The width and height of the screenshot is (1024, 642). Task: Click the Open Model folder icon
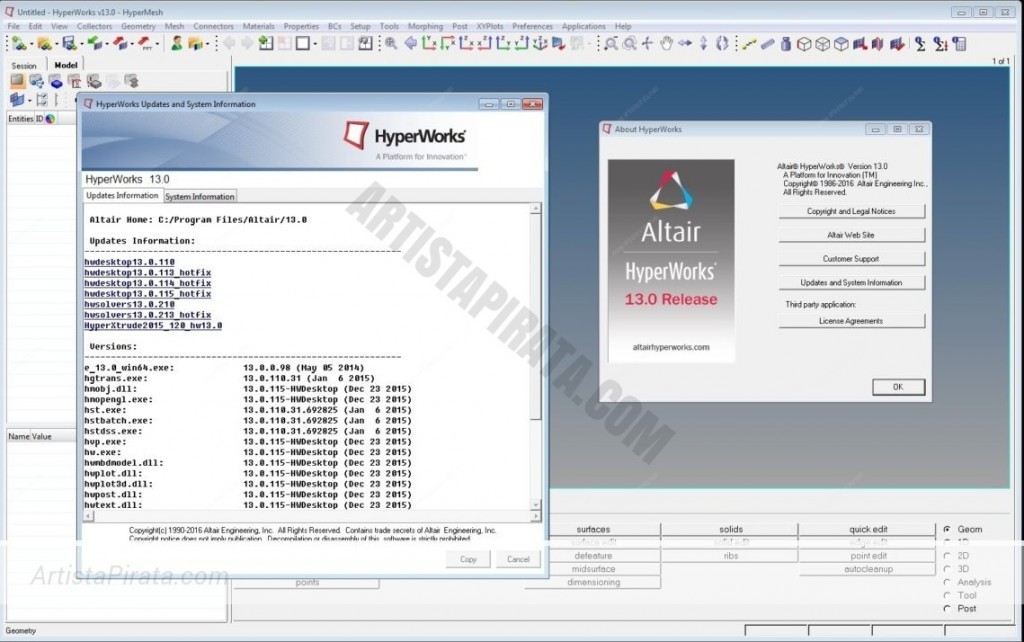point(44,44)
